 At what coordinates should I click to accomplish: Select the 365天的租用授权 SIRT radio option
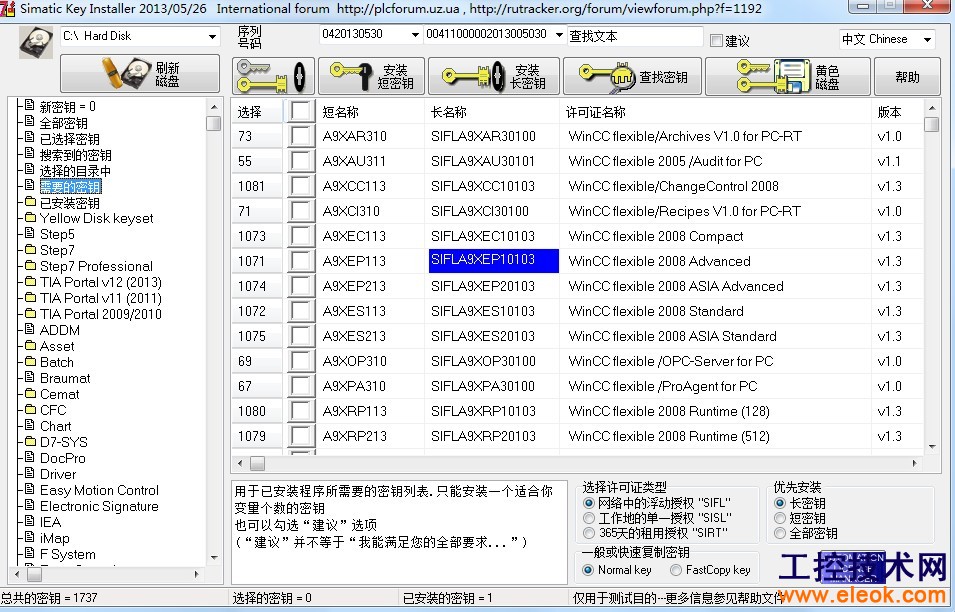(x=588, y=533)
